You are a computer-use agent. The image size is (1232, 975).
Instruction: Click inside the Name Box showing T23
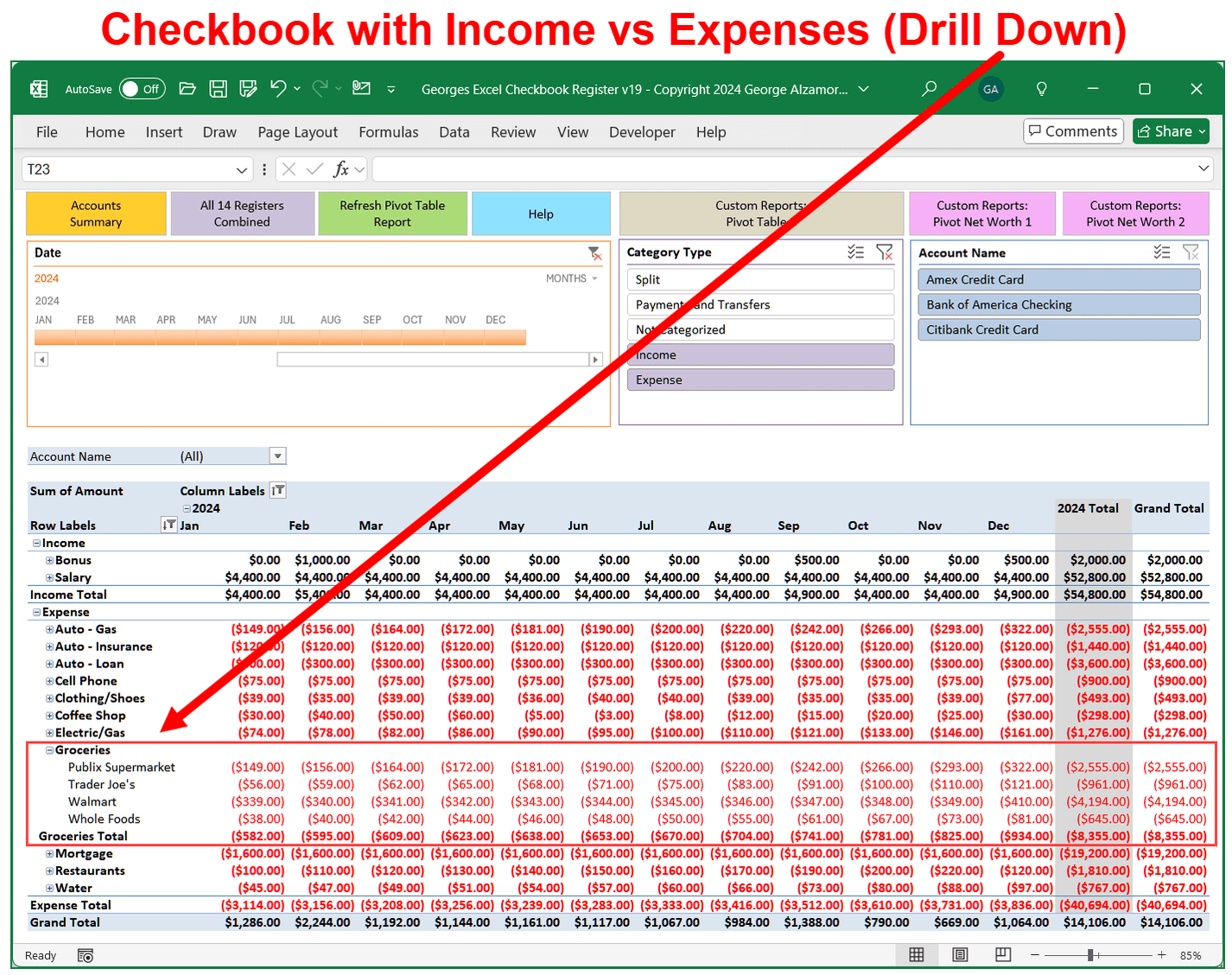(x=130, y=169)
